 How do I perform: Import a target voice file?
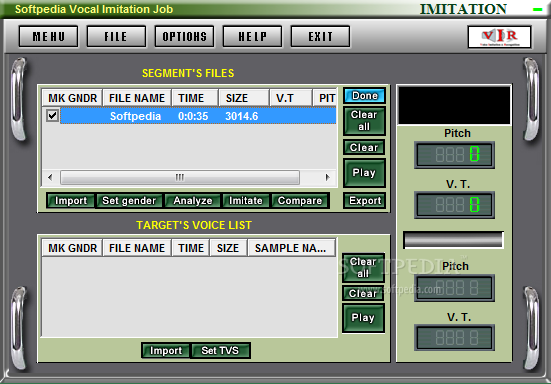click(x=166, y=350)
